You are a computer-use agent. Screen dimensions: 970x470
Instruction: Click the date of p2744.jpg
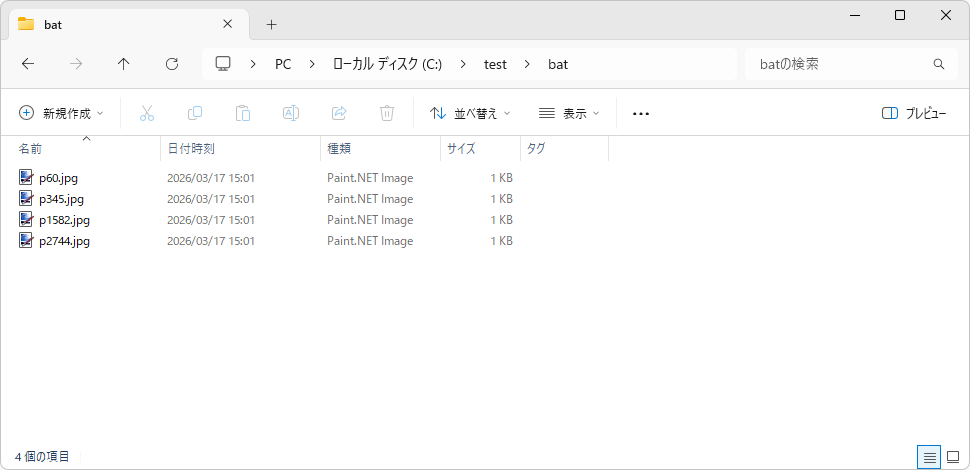pyautogui.click(x=211, y=241)
